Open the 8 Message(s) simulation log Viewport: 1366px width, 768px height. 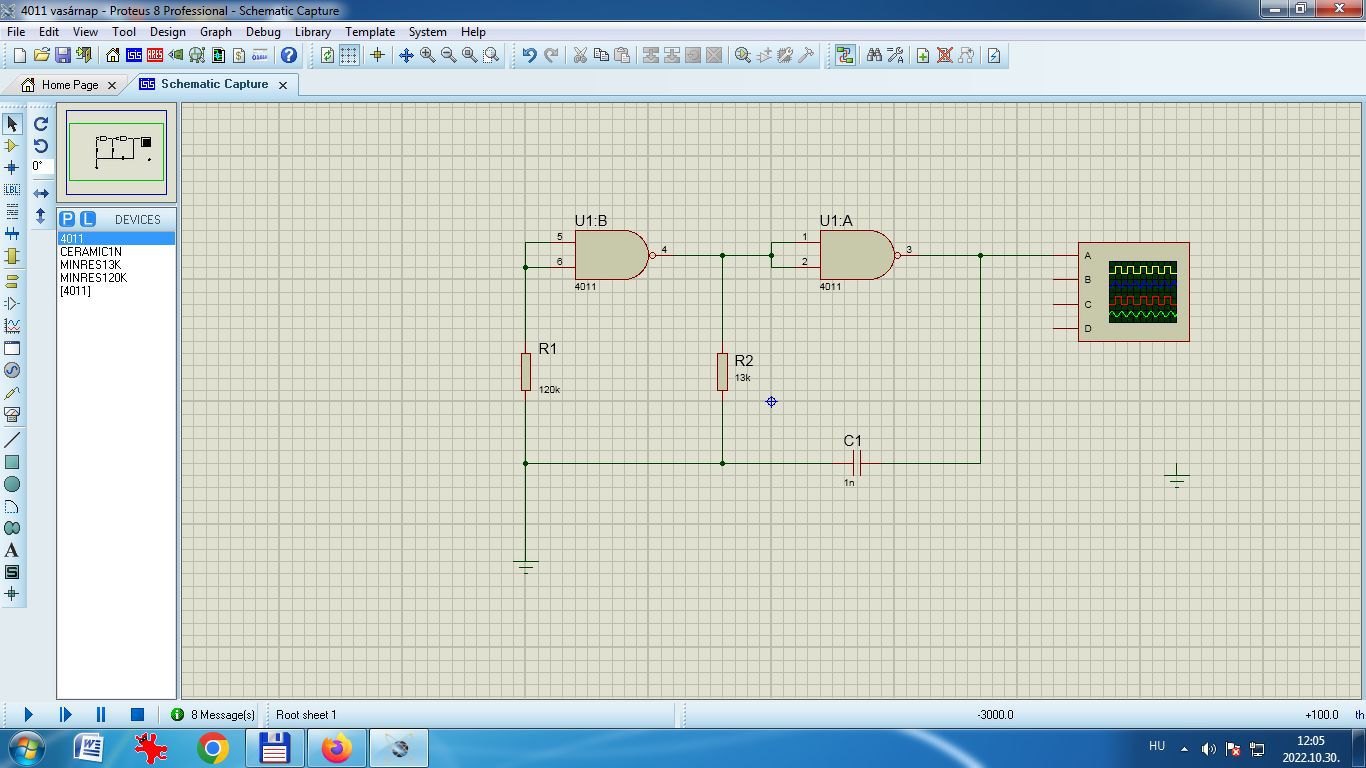point(213,714)
